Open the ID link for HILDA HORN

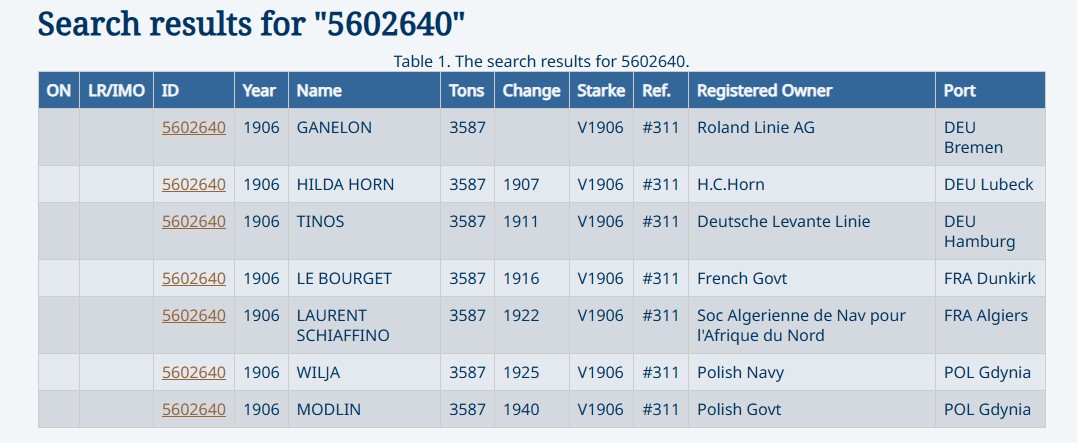194,184
